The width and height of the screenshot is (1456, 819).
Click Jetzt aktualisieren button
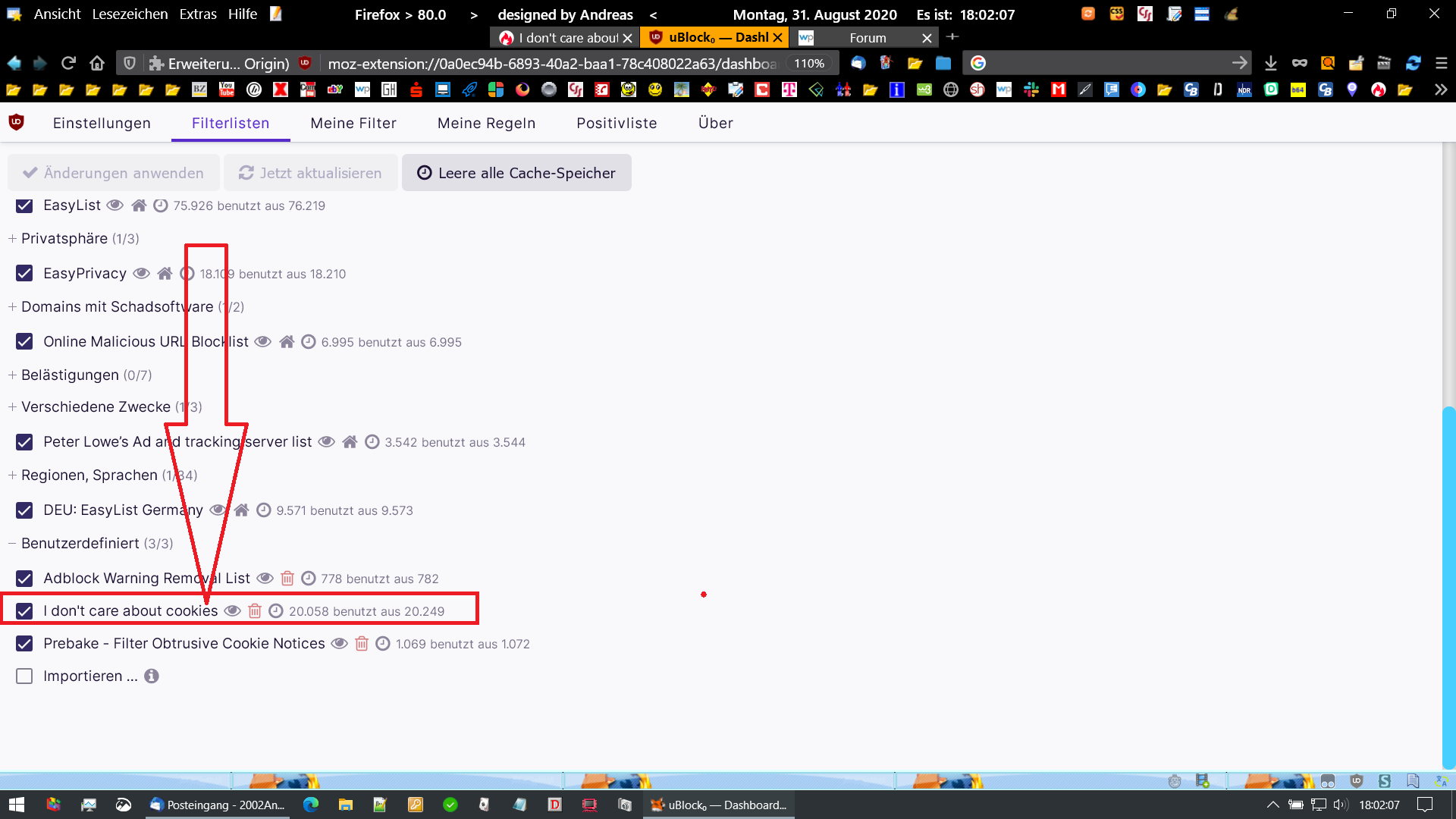309,173
